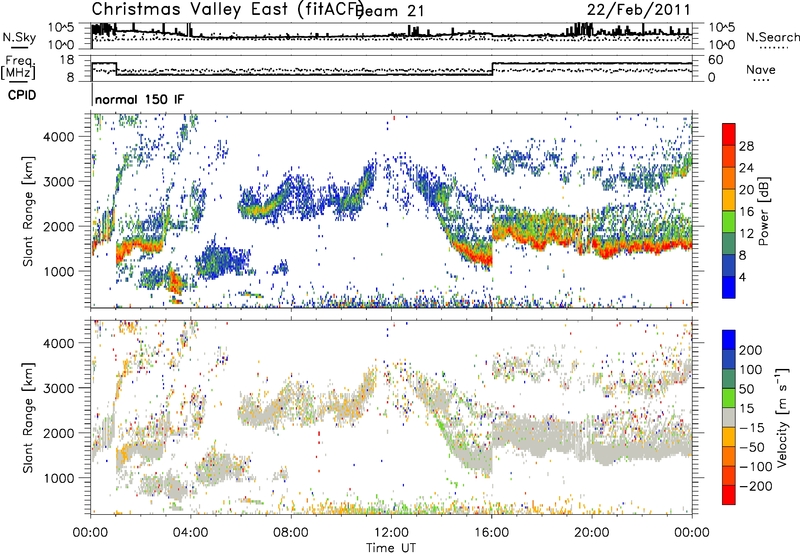Click the '60' Nave axis tick
The height and width of the screenshot is (554, 800).
pyautogui.click(x=715, y=60)
